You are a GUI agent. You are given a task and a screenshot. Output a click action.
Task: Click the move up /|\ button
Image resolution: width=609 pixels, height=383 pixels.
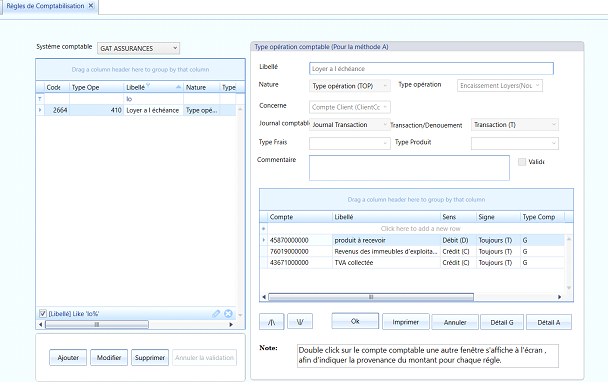tap(271, 322)
